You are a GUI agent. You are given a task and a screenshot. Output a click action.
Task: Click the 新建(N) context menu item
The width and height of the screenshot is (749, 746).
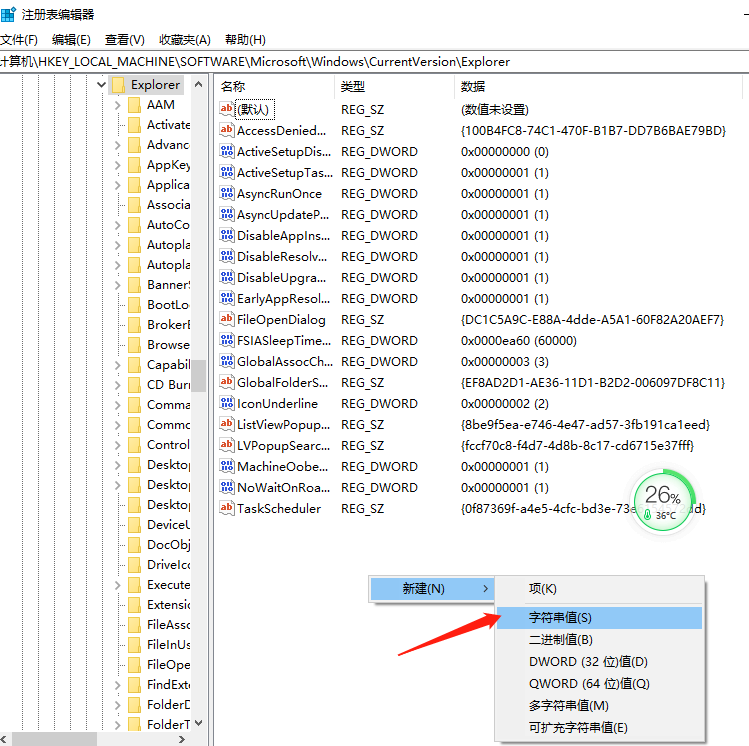[432, 588]
